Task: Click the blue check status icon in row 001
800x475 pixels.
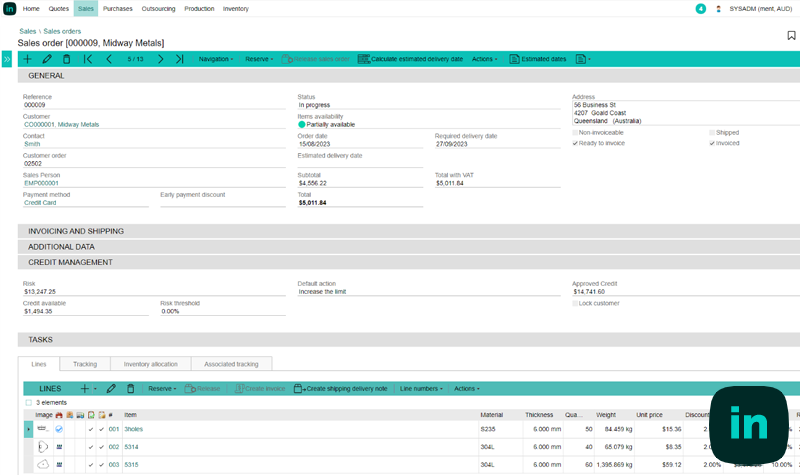Action: tap(59, 429)
